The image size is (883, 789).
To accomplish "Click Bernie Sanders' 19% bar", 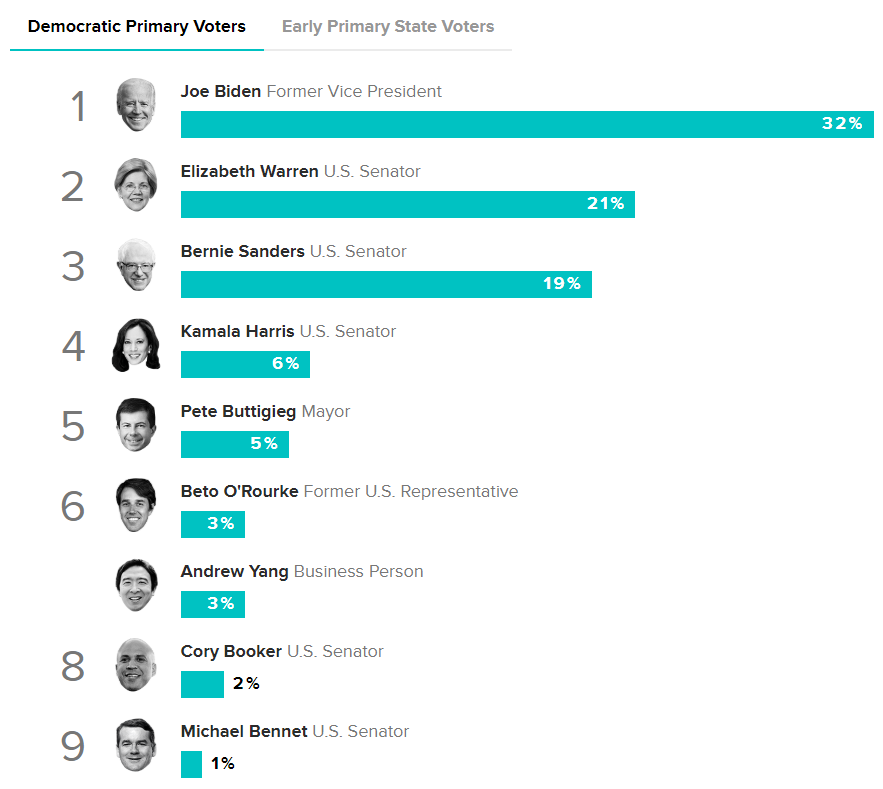I will [386, 284].
